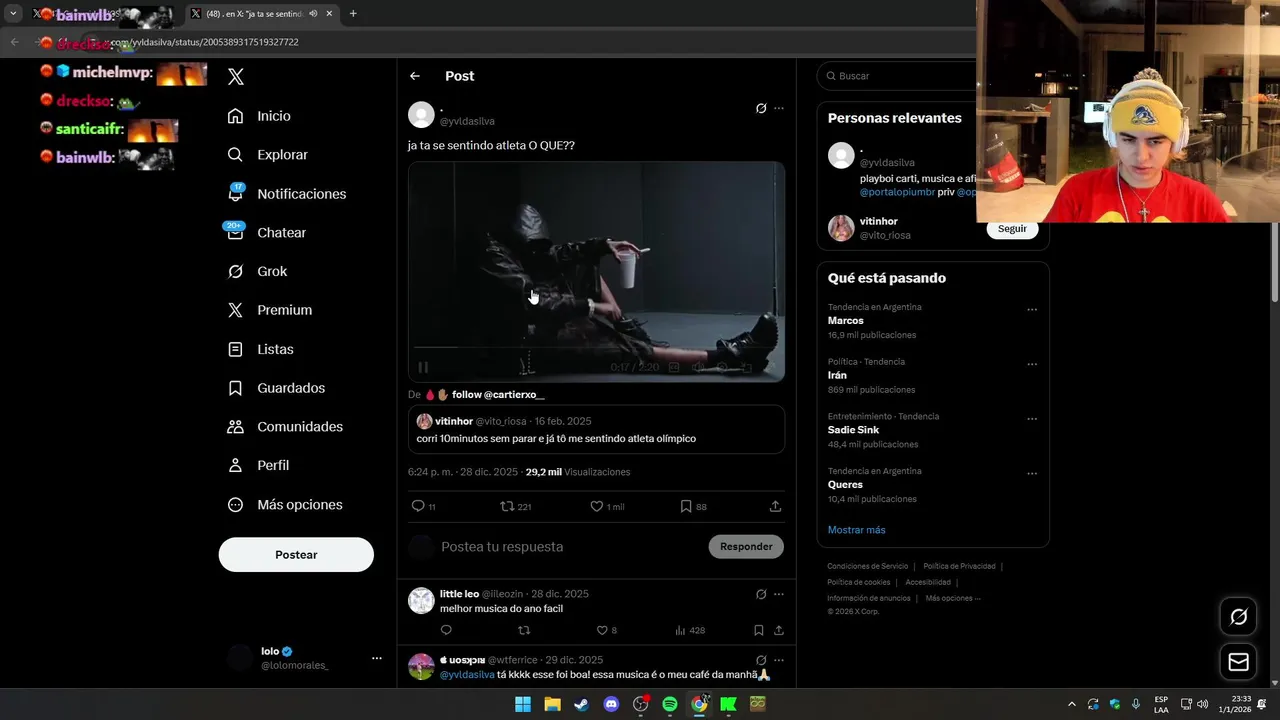1280x720 pixels.
Task: Open Condiciones de Servicio link
Action: (x=868, y=566)
